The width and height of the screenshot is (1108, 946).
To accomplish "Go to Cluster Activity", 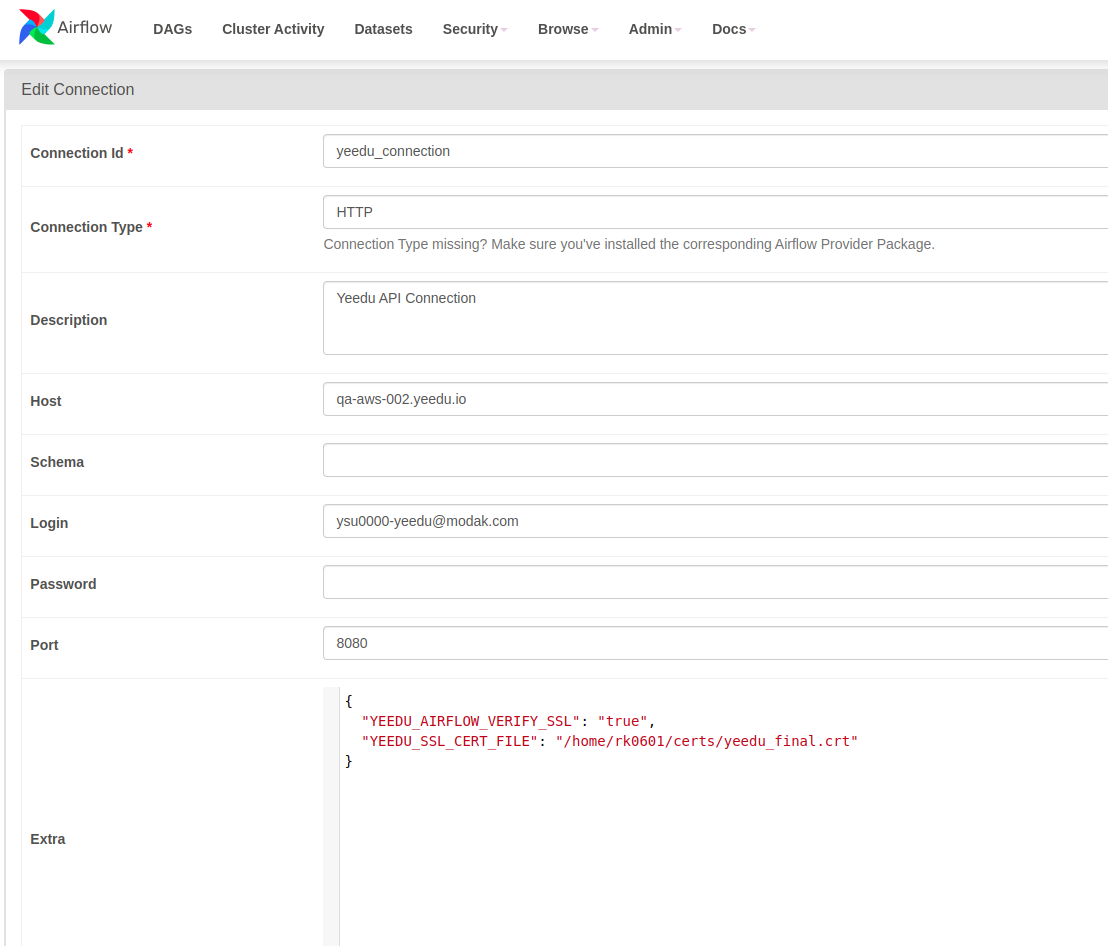I will pyautogui.click(x=273, y=29).
